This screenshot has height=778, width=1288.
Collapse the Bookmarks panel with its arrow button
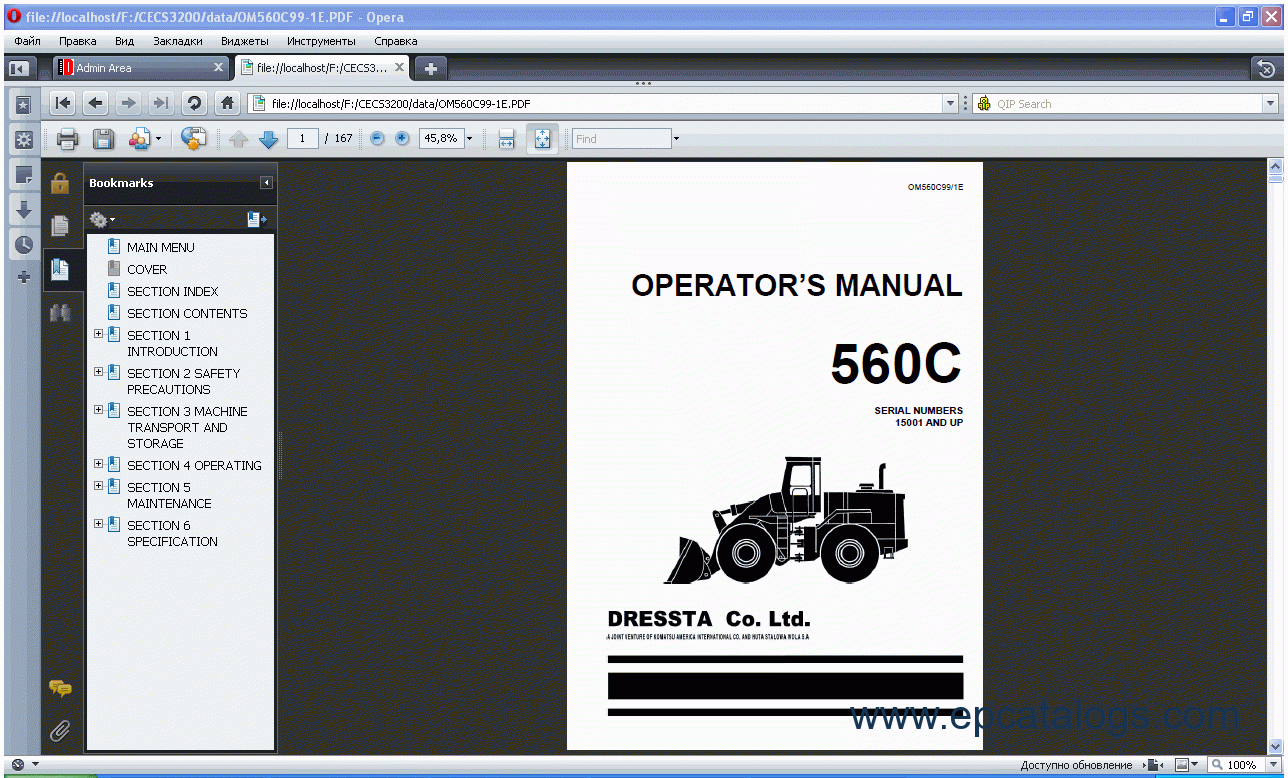266,183
